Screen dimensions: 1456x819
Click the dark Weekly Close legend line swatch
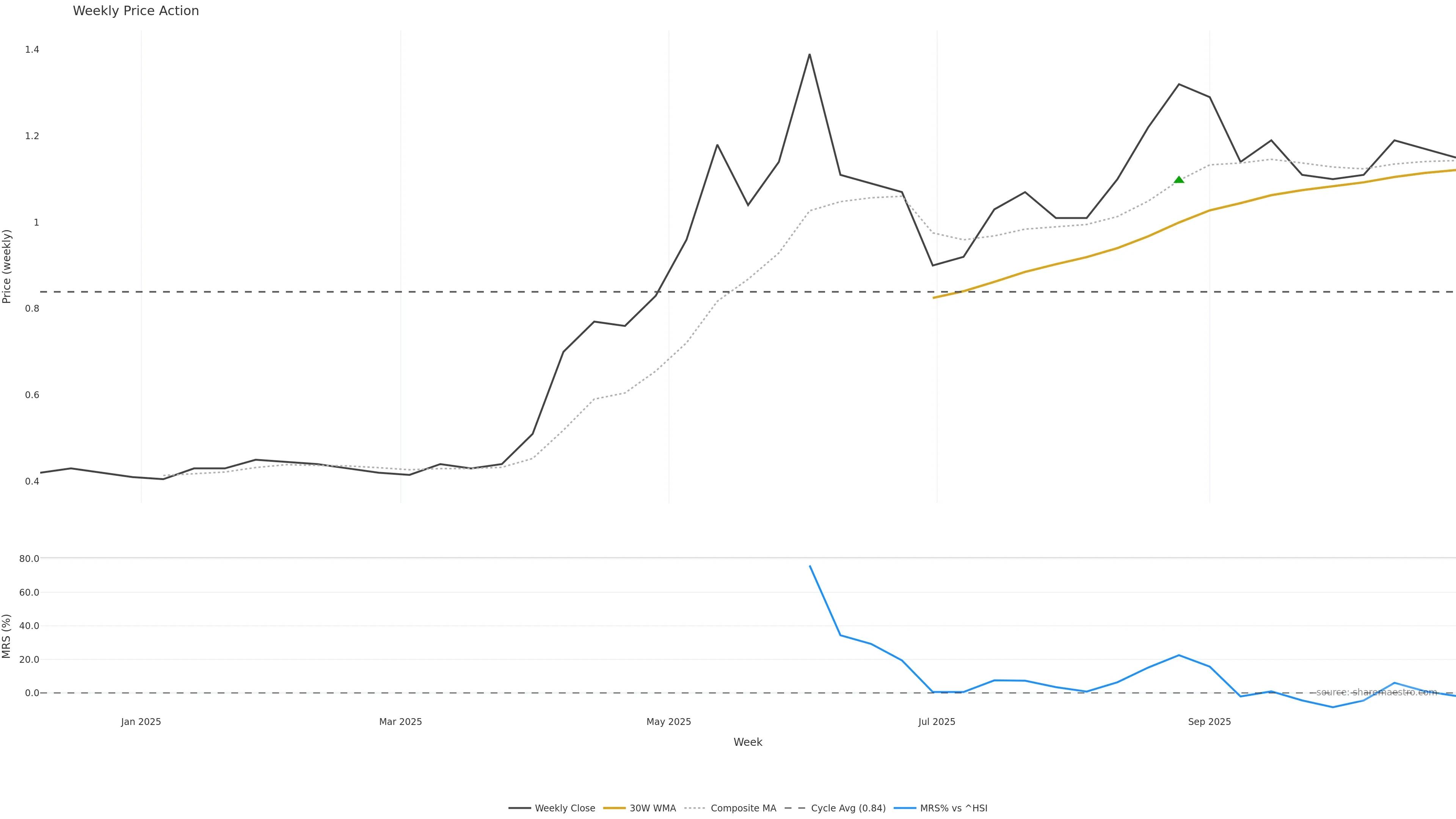tap(519, 808)
